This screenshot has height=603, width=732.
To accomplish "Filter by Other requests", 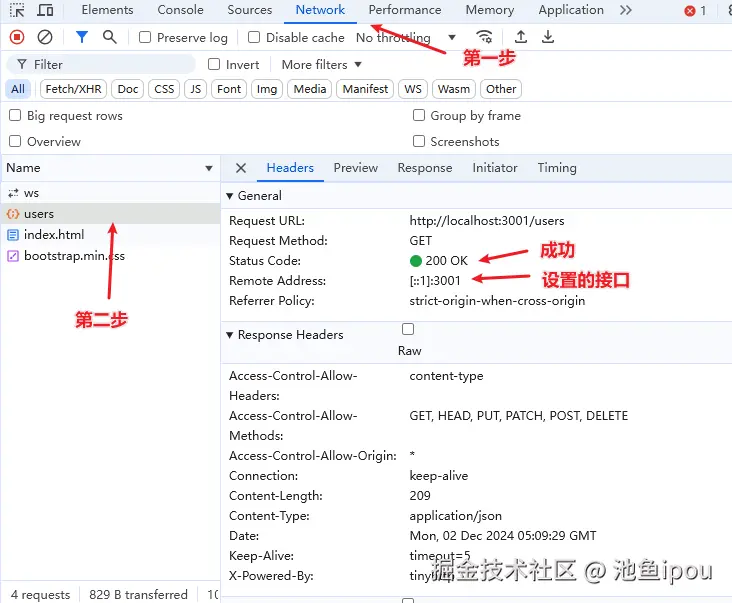I will 501,89.
